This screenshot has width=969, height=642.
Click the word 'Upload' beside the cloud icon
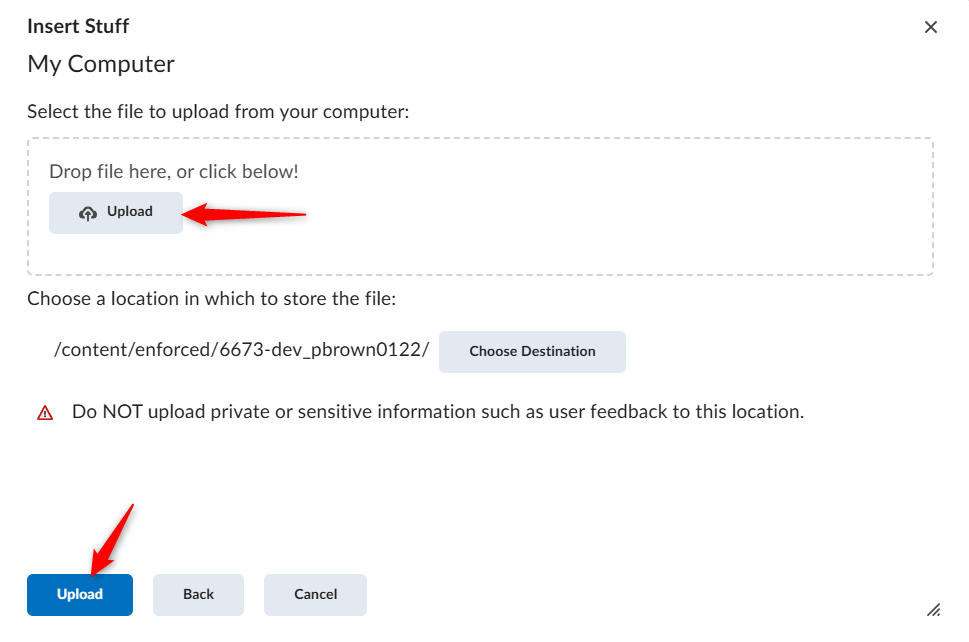click(x=130, y=211)
